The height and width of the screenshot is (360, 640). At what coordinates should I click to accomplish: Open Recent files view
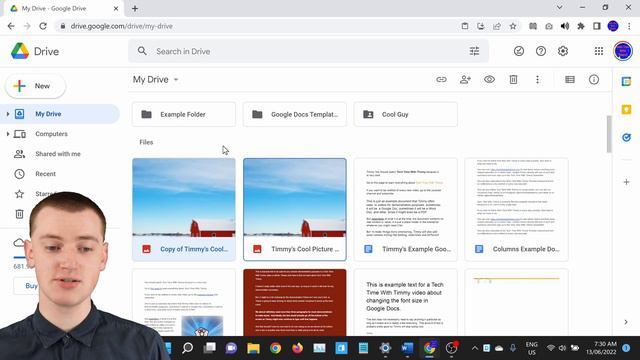[45, 174]
